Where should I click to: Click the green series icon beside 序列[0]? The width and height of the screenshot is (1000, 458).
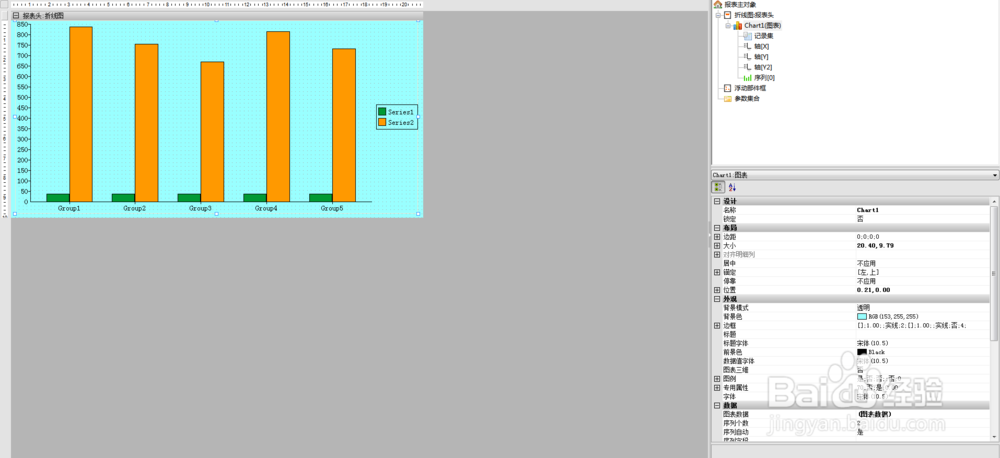747,77
